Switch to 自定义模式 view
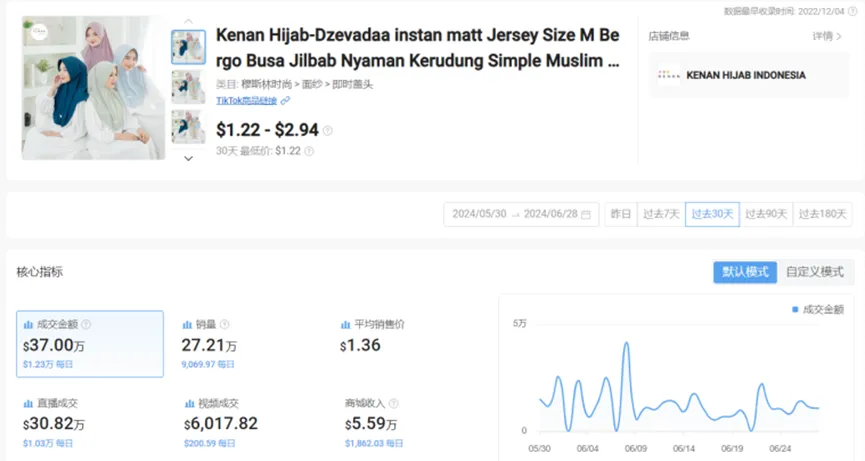Viewport: 865px width, 461px height. (814, 272)
